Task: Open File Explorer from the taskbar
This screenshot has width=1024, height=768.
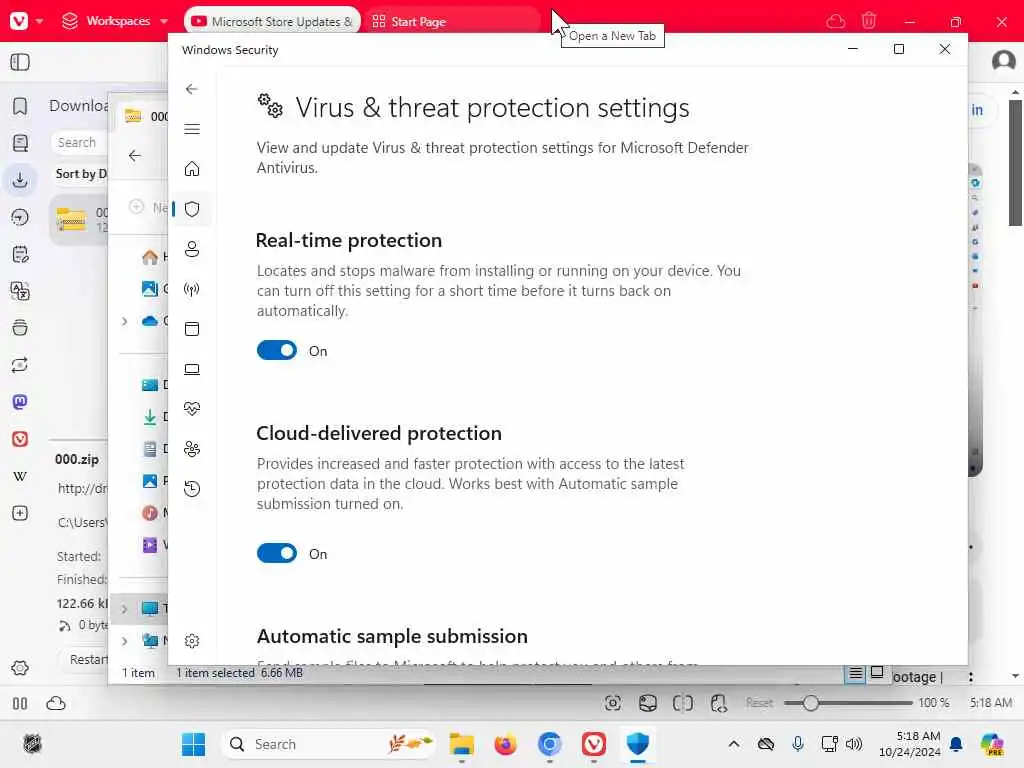Action: pyautogui.click(x=462, y=744)
